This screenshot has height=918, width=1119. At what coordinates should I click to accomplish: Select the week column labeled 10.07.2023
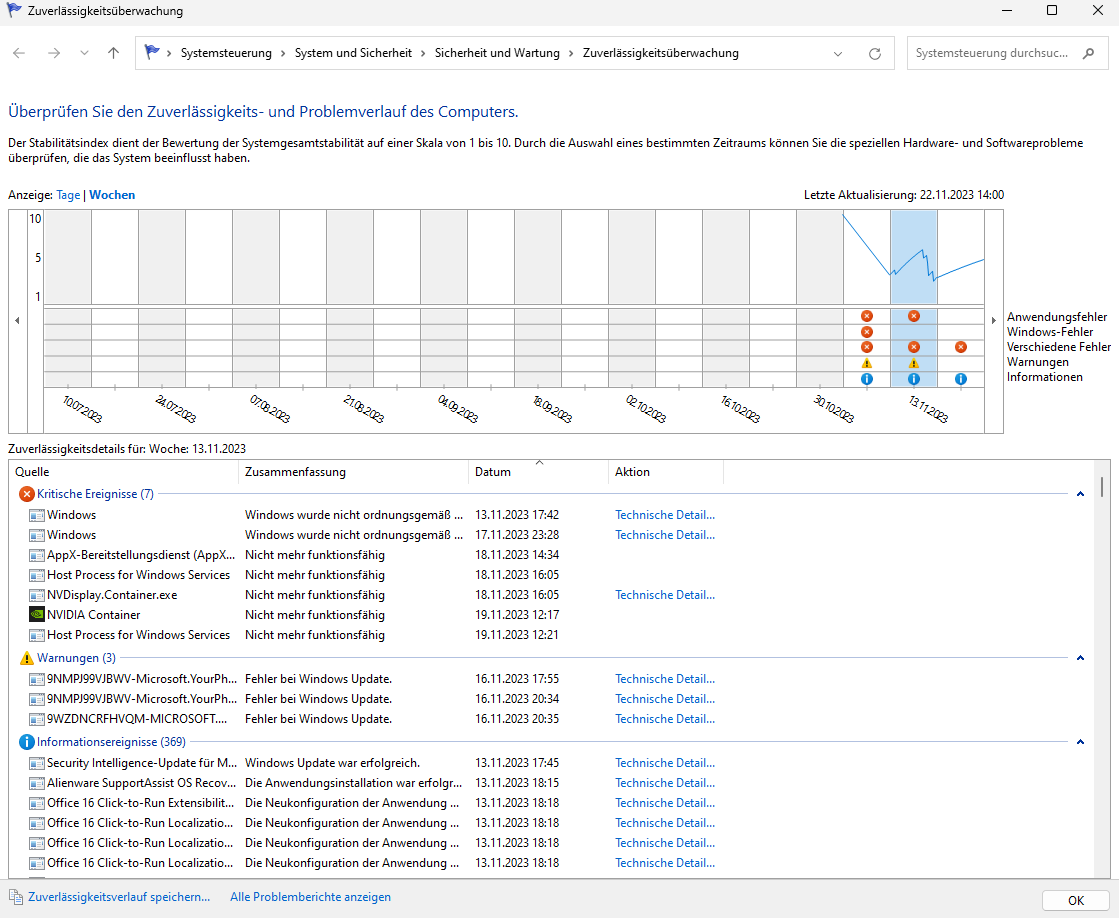(x=68, y=298)
